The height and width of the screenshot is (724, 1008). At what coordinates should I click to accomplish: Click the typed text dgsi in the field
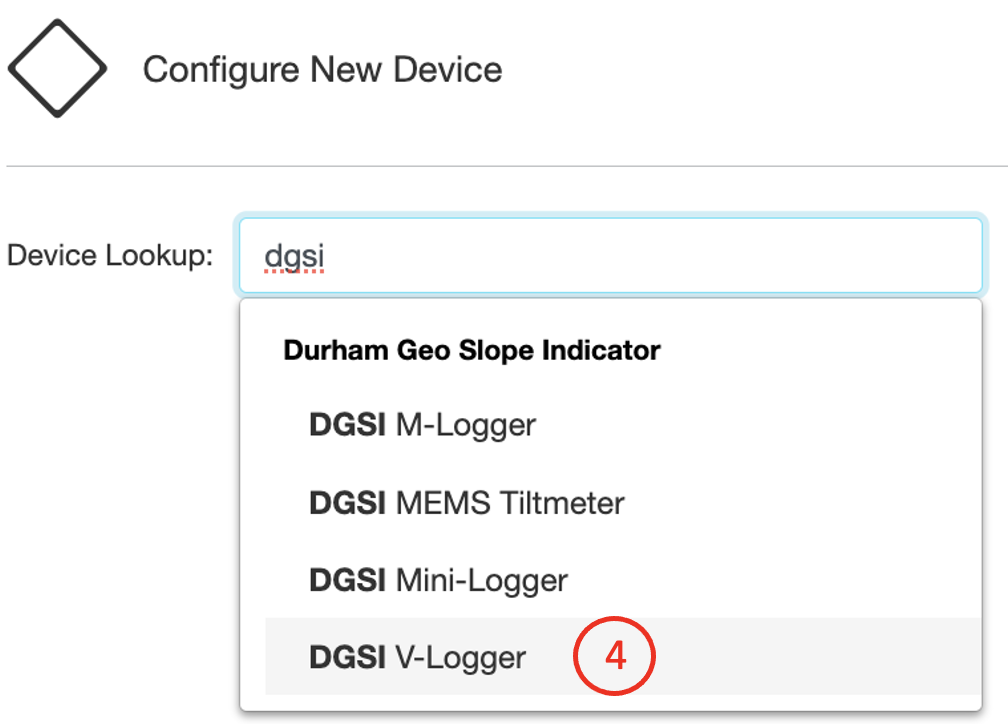(x=294, y=257)
